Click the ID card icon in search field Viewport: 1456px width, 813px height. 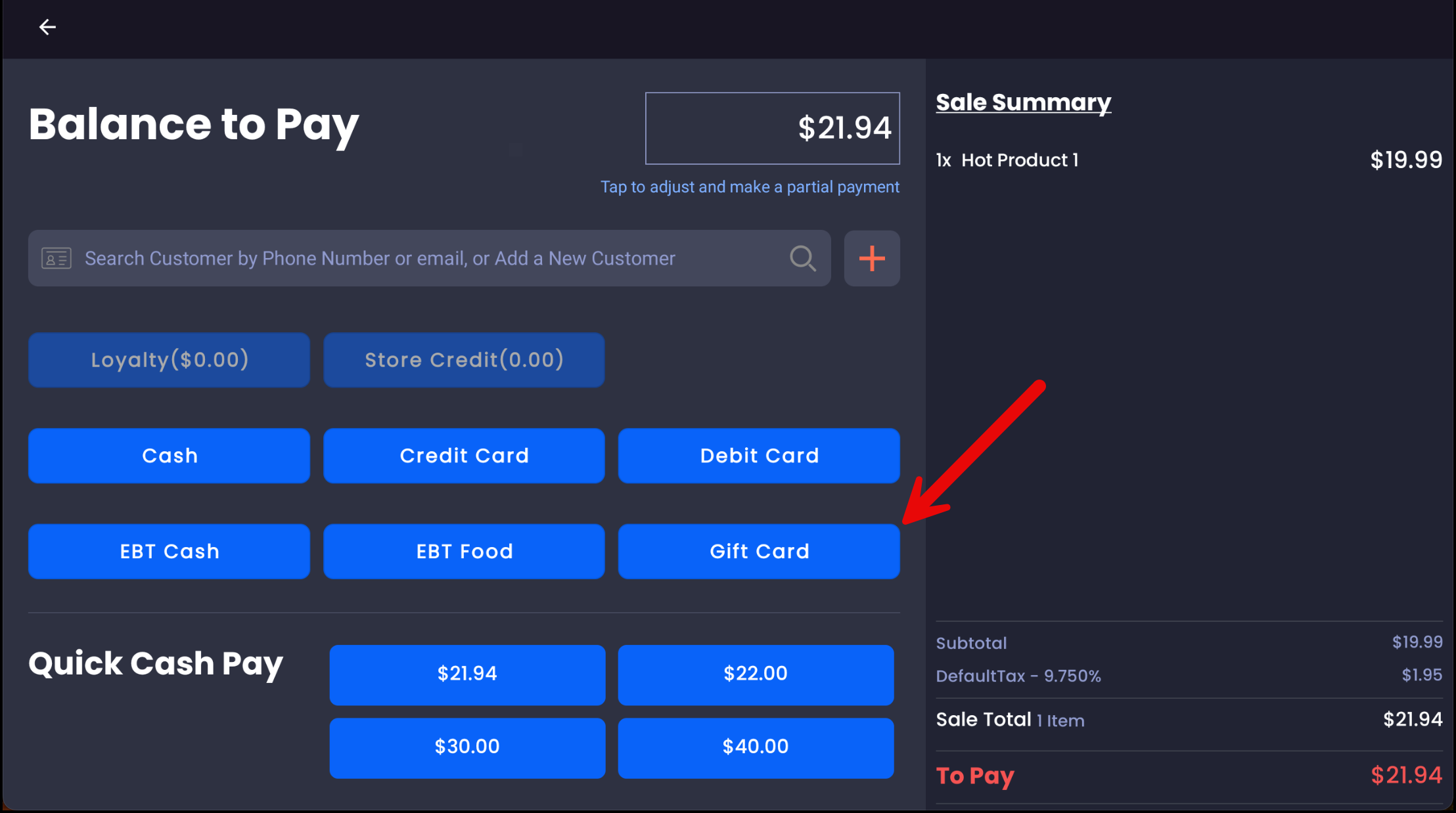click(x=57, y=258)
